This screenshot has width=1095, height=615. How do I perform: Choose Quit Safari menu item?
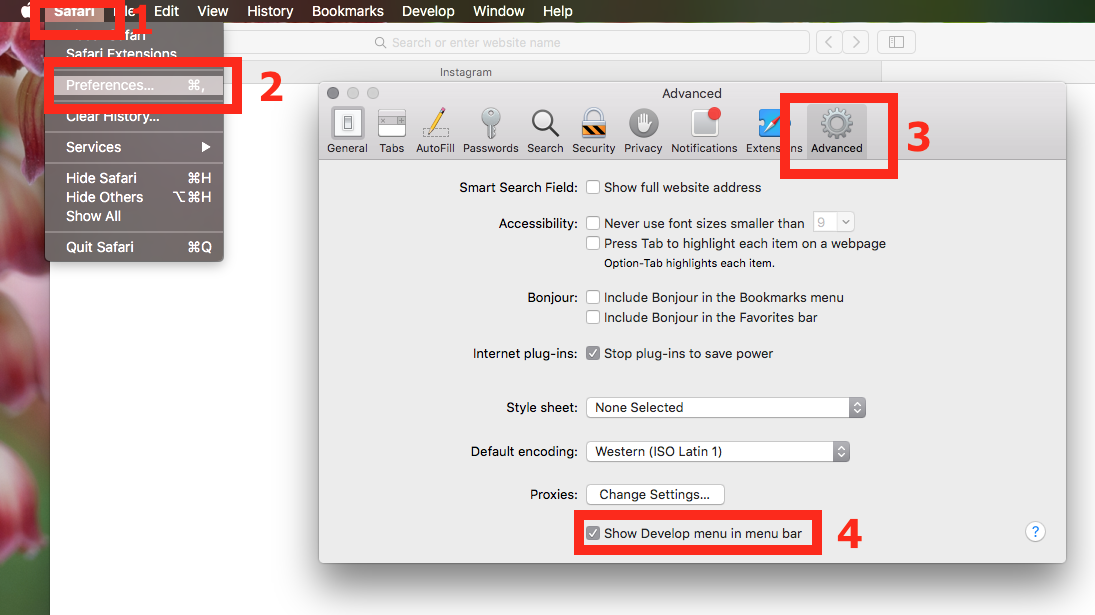click(134, 247)
